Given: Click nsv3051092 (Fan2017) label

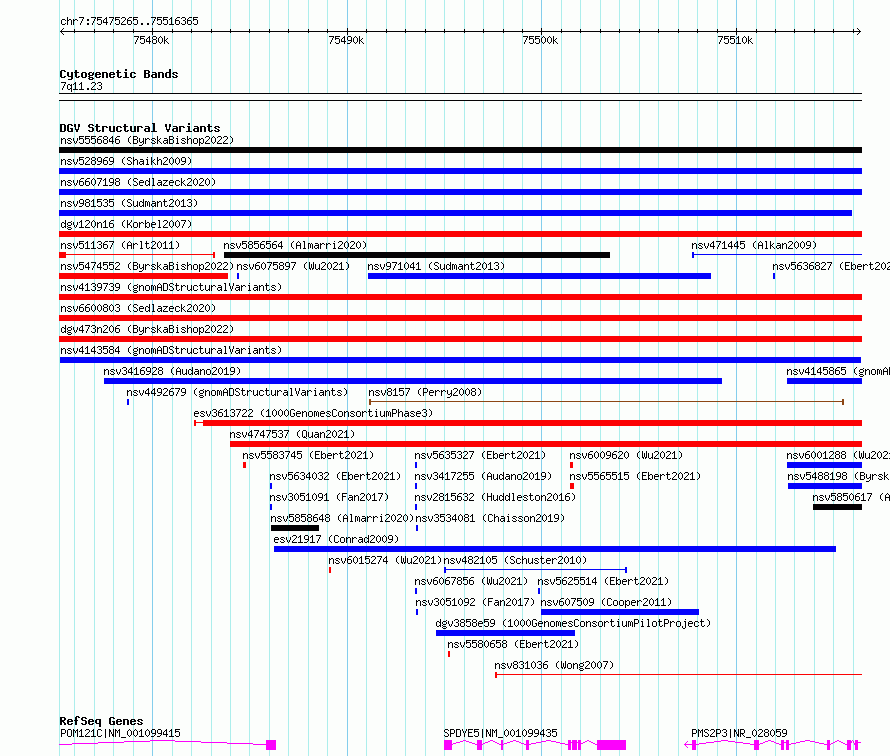Looking at the screenshot, I should (475, 602).
